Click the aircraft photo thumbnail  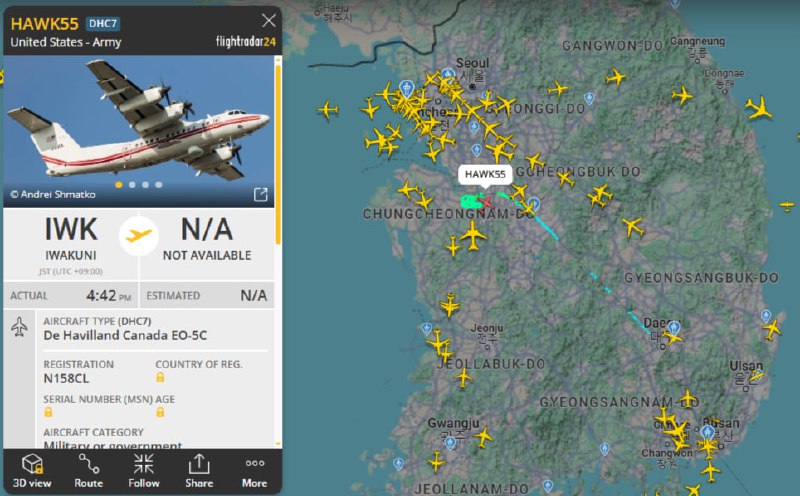coord(139,131)
